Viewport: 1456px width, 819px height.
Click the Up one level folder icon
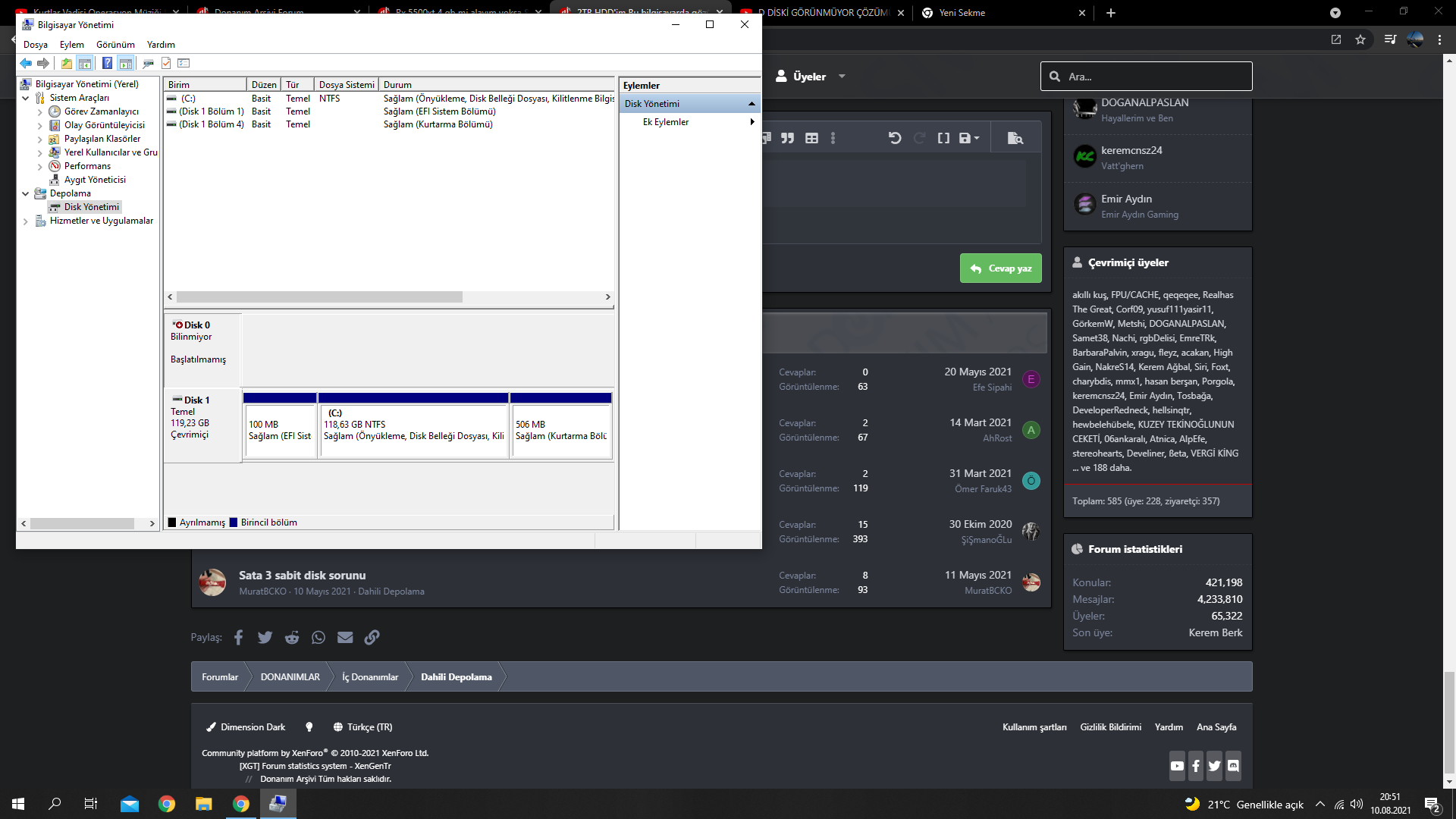point(67,64)
